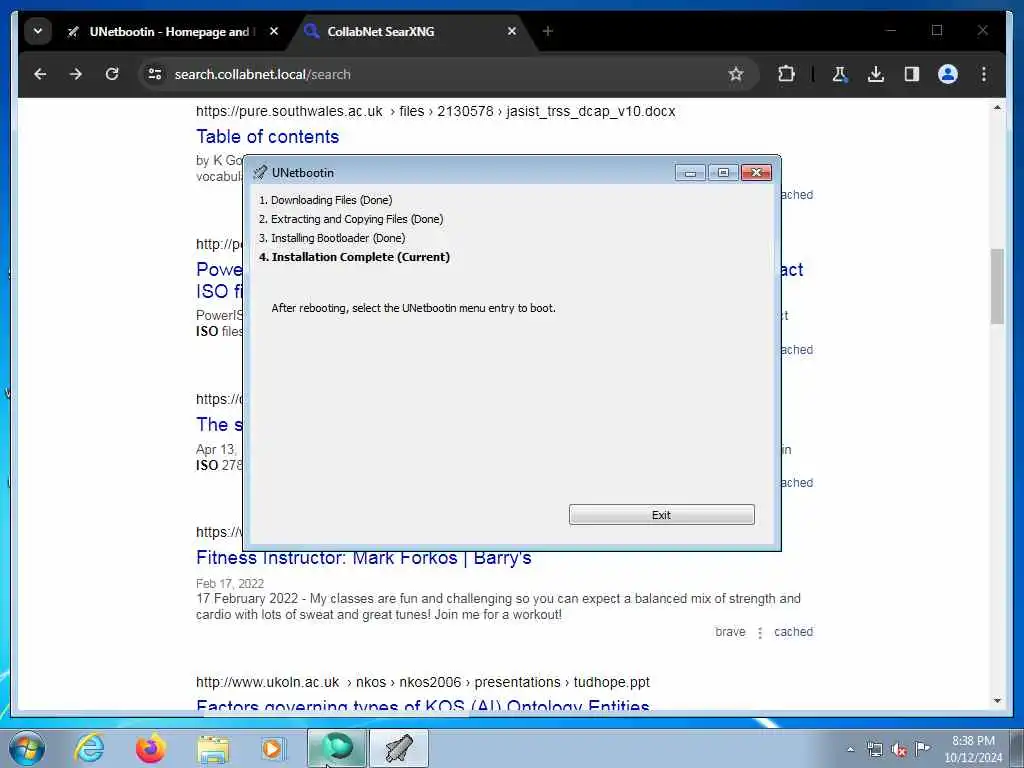The image size is (1024, 768).
Task: Launch Internet Explorer from taskbar
Action: (89, 749)
